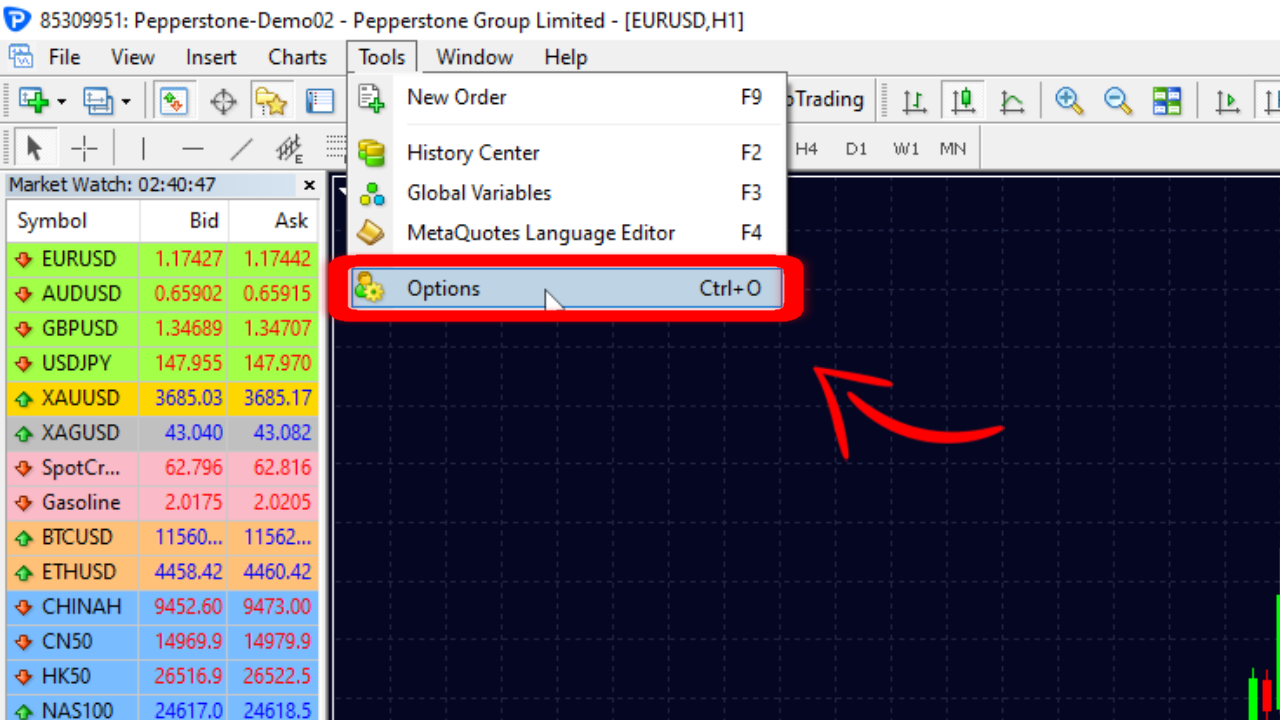Open the Charts menu
The width and height of the screenshot is (1280, 720).
[297, 57]
